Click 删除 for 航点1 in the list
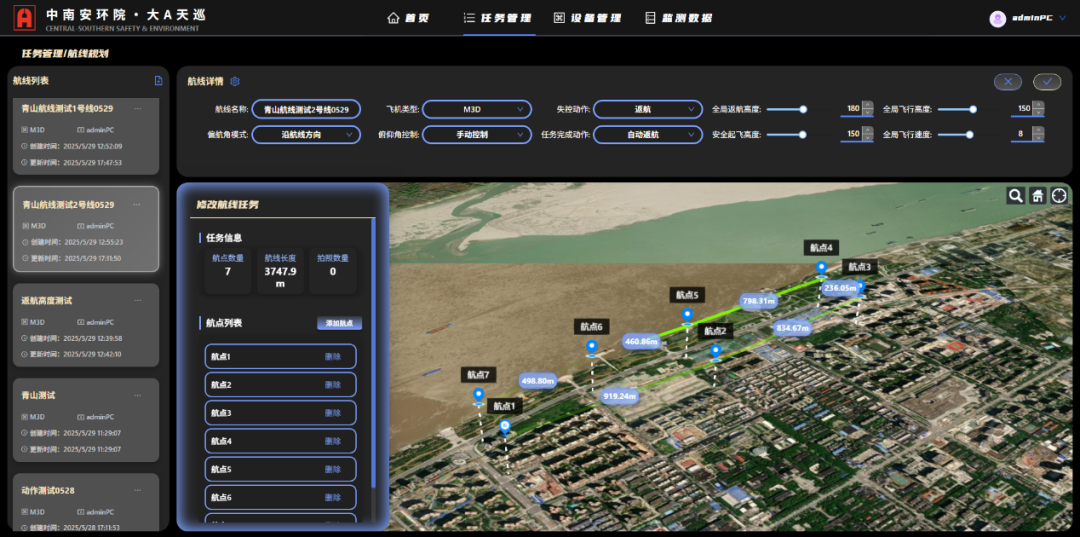This screenshot has height=537, width=1080. click(333, 357)
